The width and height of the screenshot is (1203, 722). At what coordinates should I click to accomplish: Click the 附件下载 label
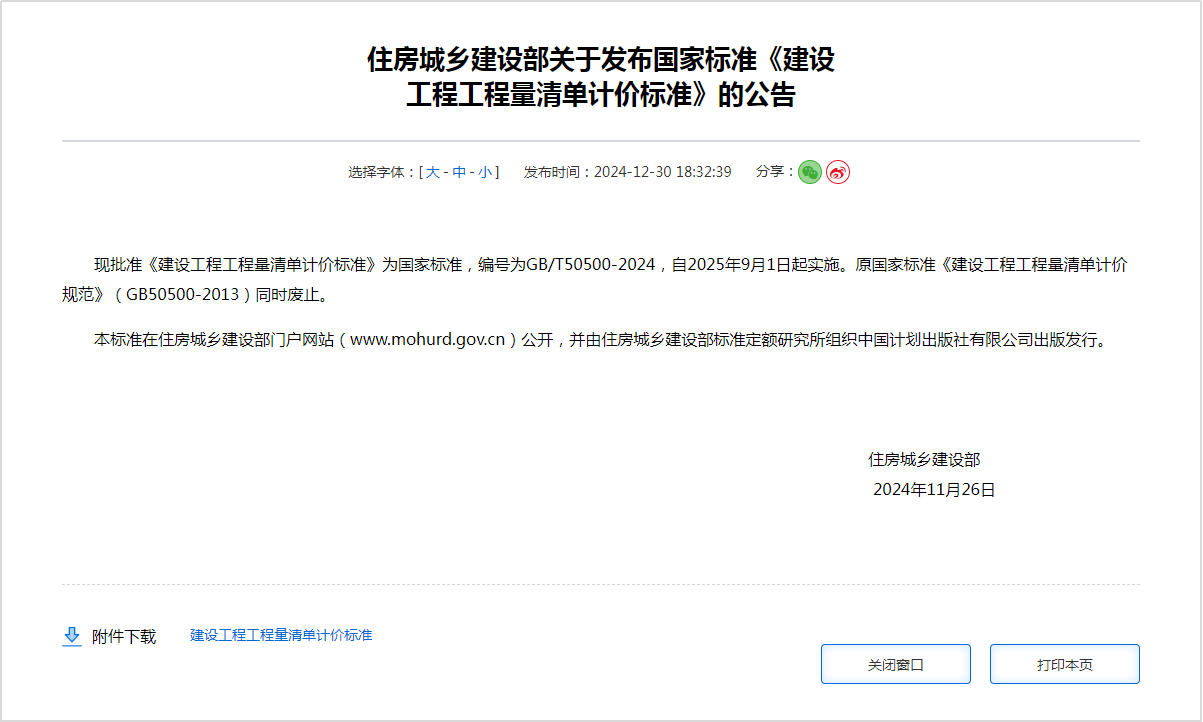[124, 636]
